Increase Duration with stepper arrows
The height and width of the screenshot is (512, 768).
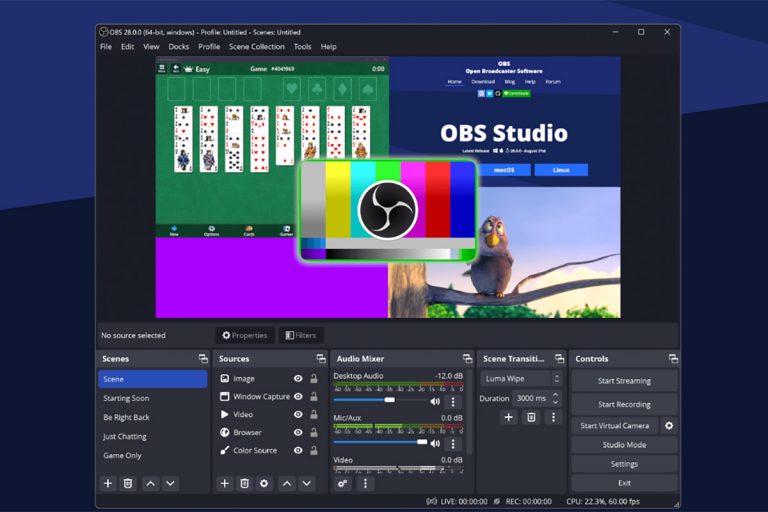(555, 395)
